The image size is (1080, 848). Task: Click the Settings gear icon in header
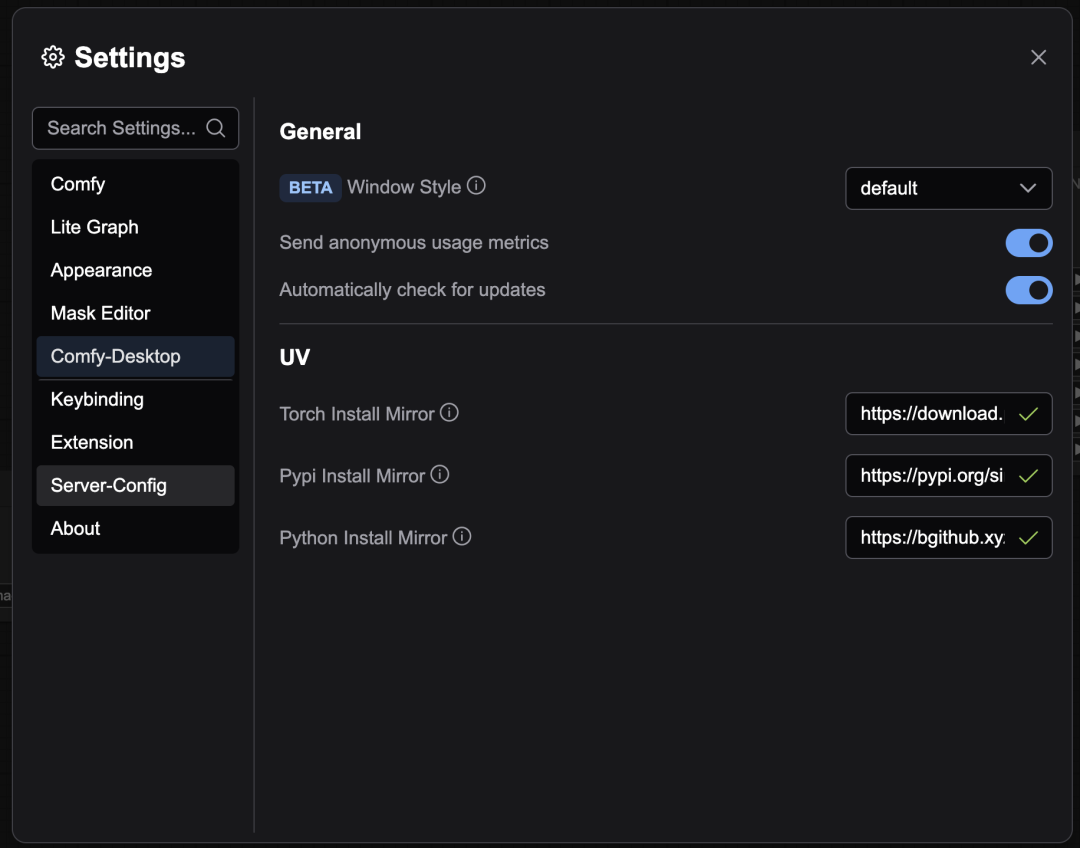point(53,58)
